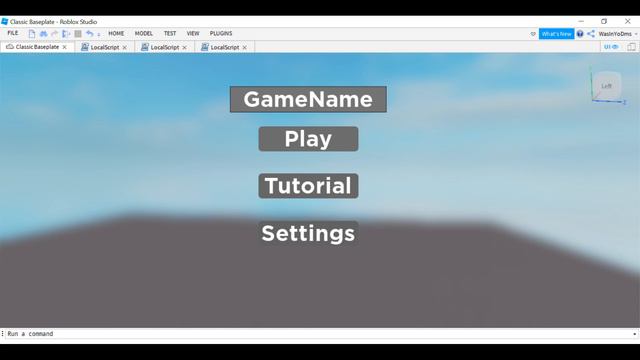
Task: Click the Share icon
Action: click(x=591, y=34)
